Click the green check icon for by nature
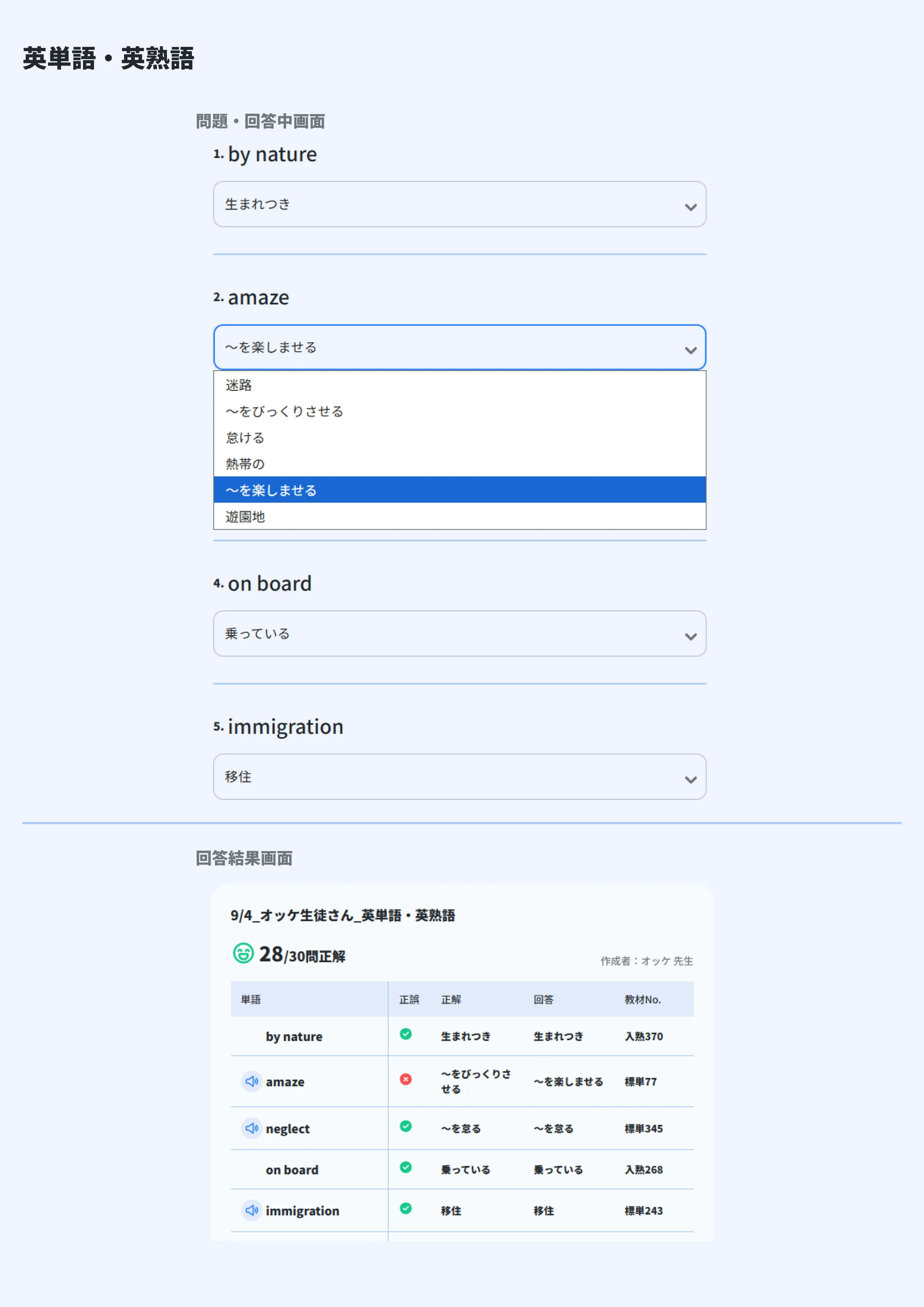 [405, 1034]
